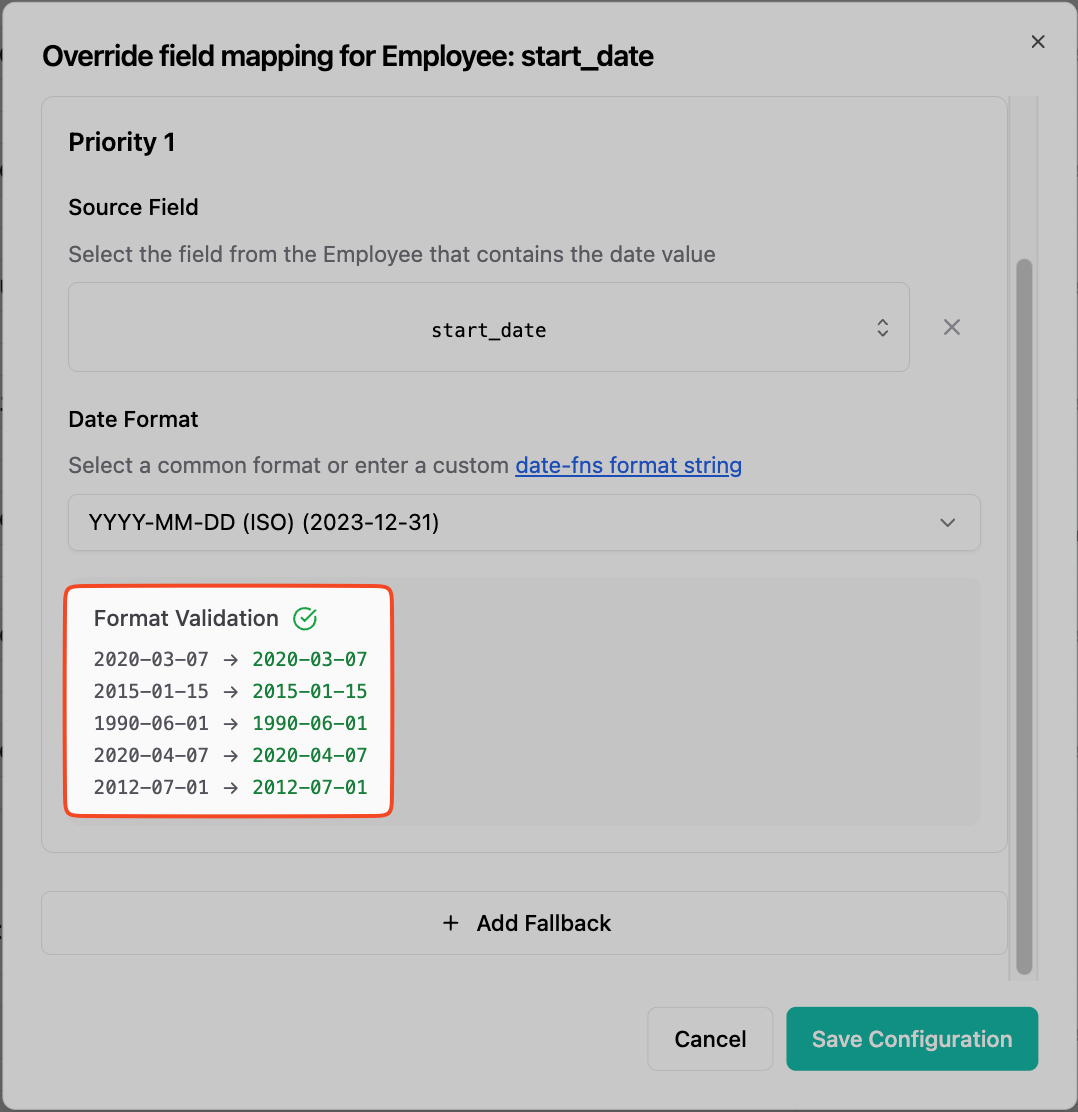Image resolution: width=1078 pixels, height=1112 pixels.
Task: Expand the YYYY-MM-DD (ISO) date format dropdown
Action: [524, 523]
